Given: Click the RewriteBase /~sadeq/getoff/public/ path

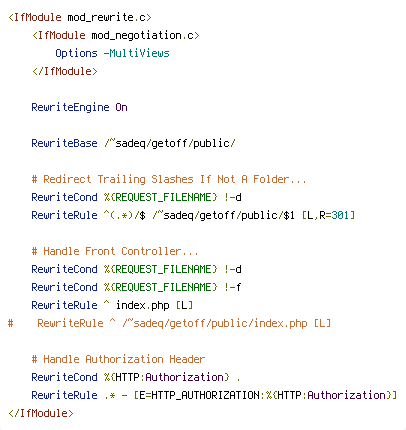Looking at the screenshot, I should [170, 143].
